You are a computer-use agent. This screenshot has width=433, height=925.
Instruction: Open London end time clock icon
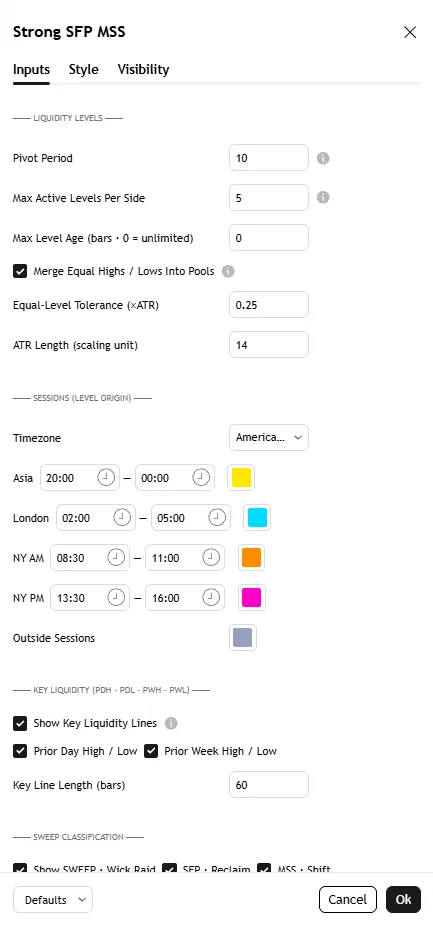click(x=216, y=518)
